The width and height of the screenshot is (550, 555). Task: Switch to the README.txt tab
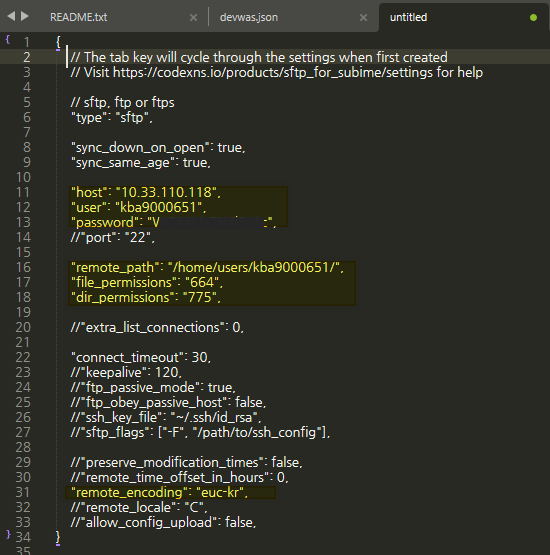(79, 17)
